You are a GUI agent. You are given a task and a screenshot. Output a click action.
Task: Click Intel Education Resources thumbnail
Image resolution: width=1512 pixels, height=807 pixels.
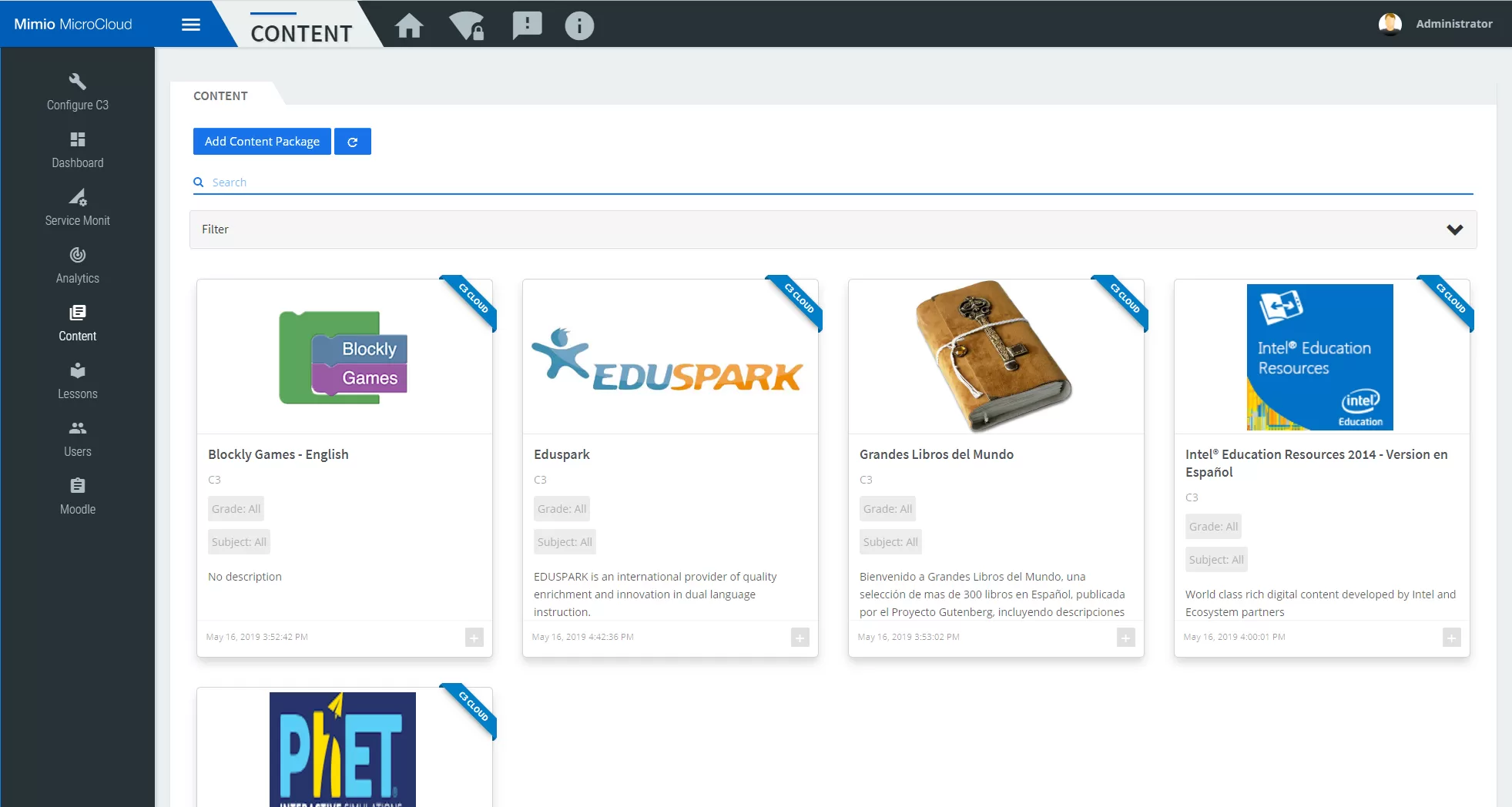click(x=1320, y=357)
